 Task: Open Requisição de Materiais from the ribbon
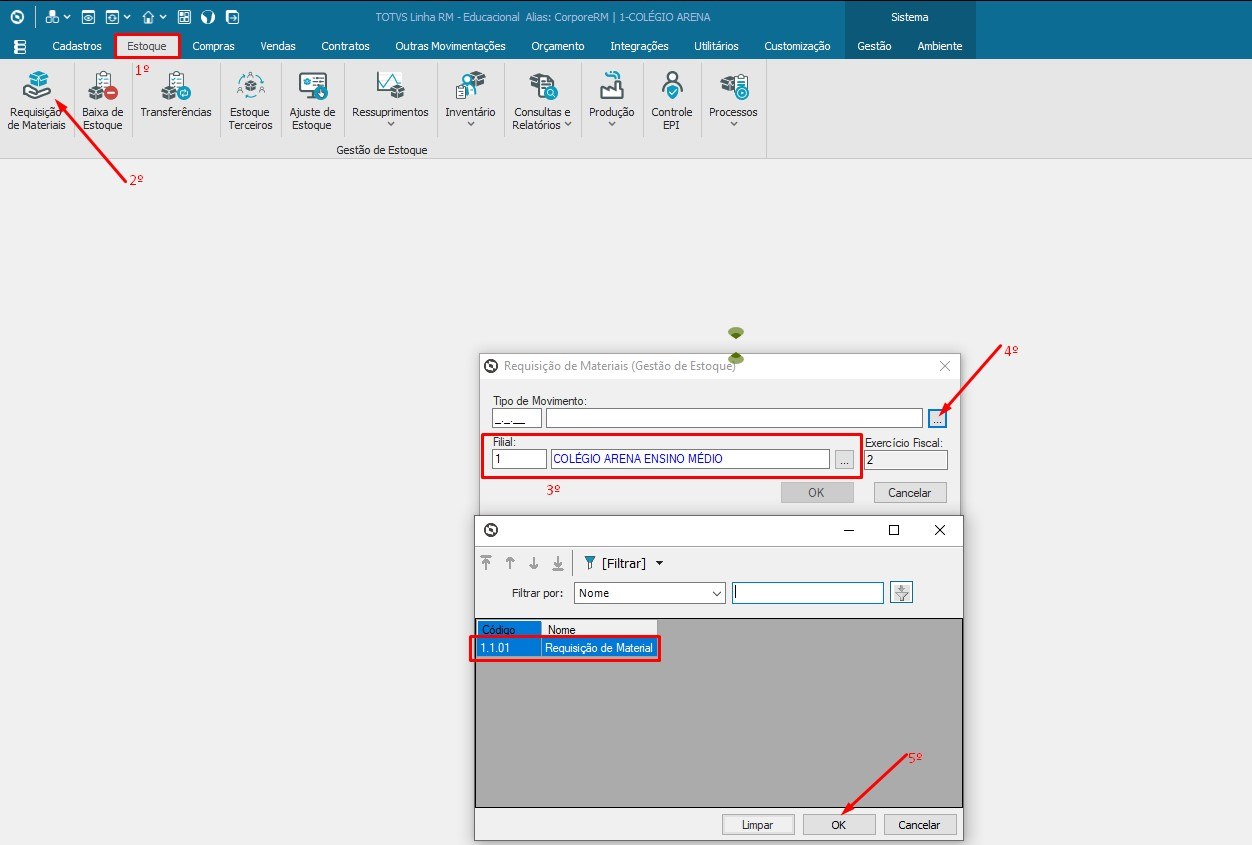36,96
